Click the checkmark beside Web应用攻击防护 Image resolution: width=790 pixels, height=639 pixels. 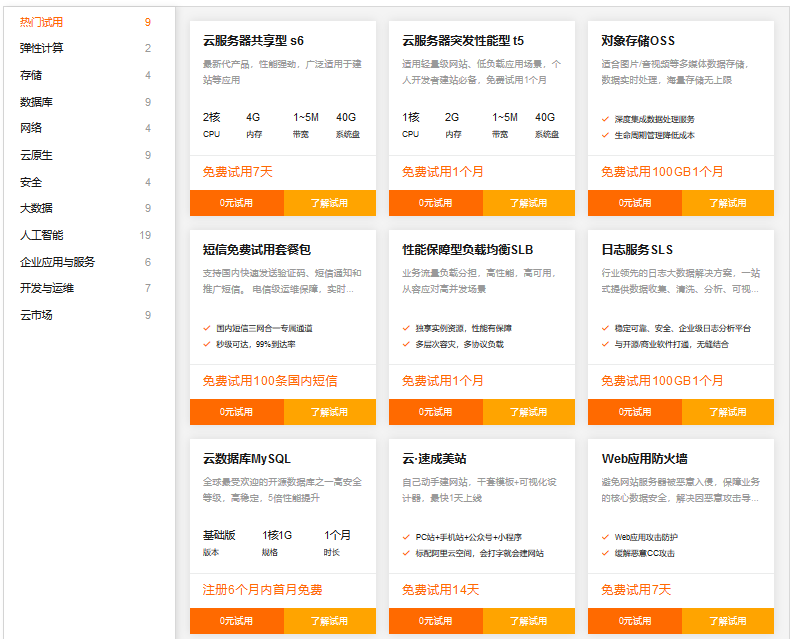tap(606, 537)
